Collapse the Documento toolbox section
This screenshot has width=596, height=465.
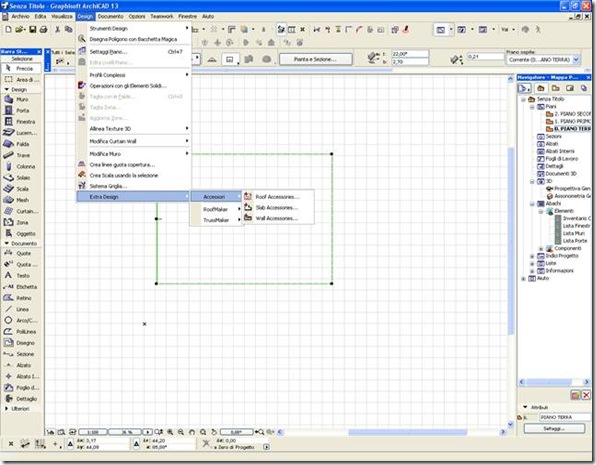coord(6,243)
